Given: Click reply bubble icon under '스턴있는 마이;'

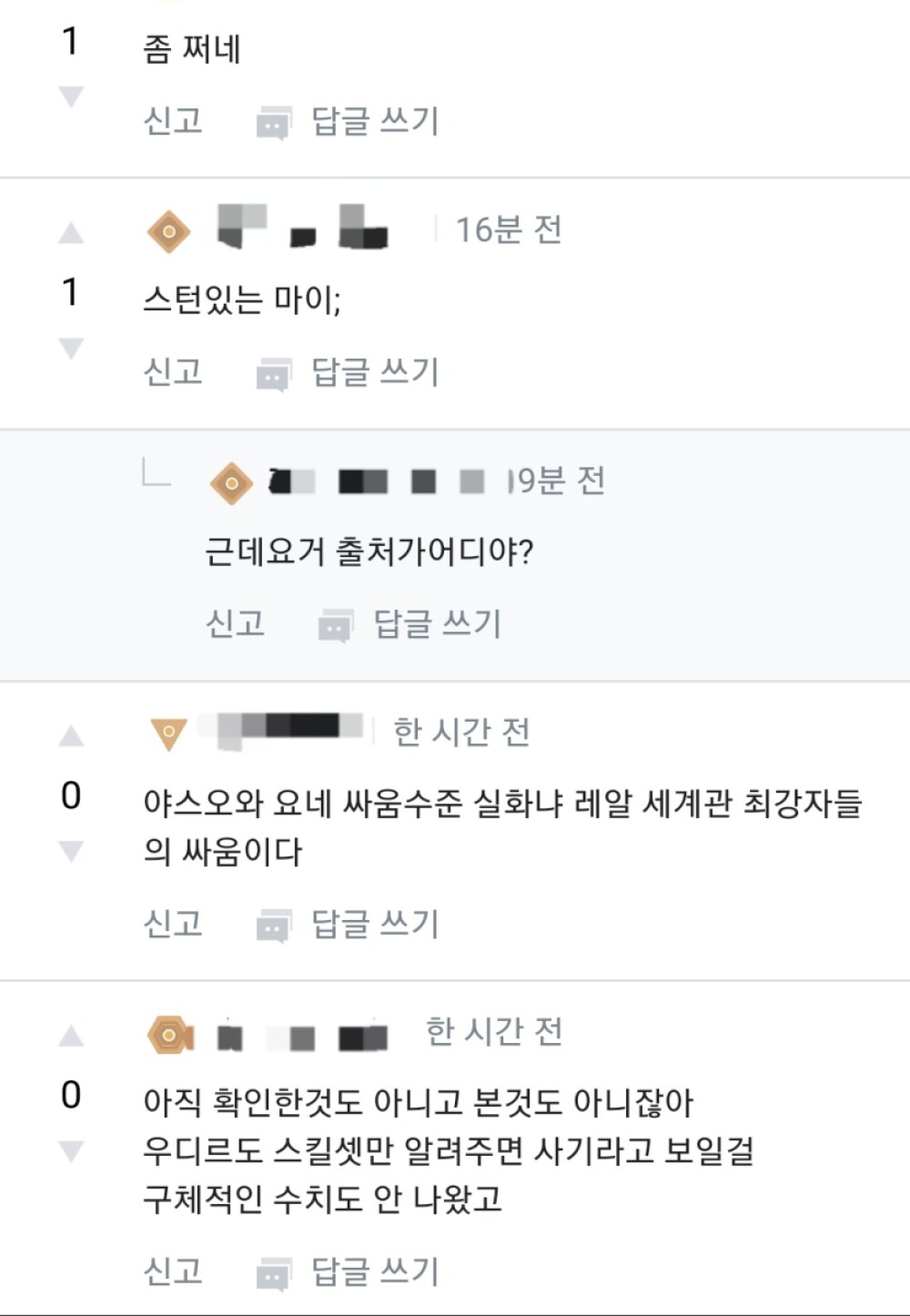Looking at the screenshot, I should (273, 374).
